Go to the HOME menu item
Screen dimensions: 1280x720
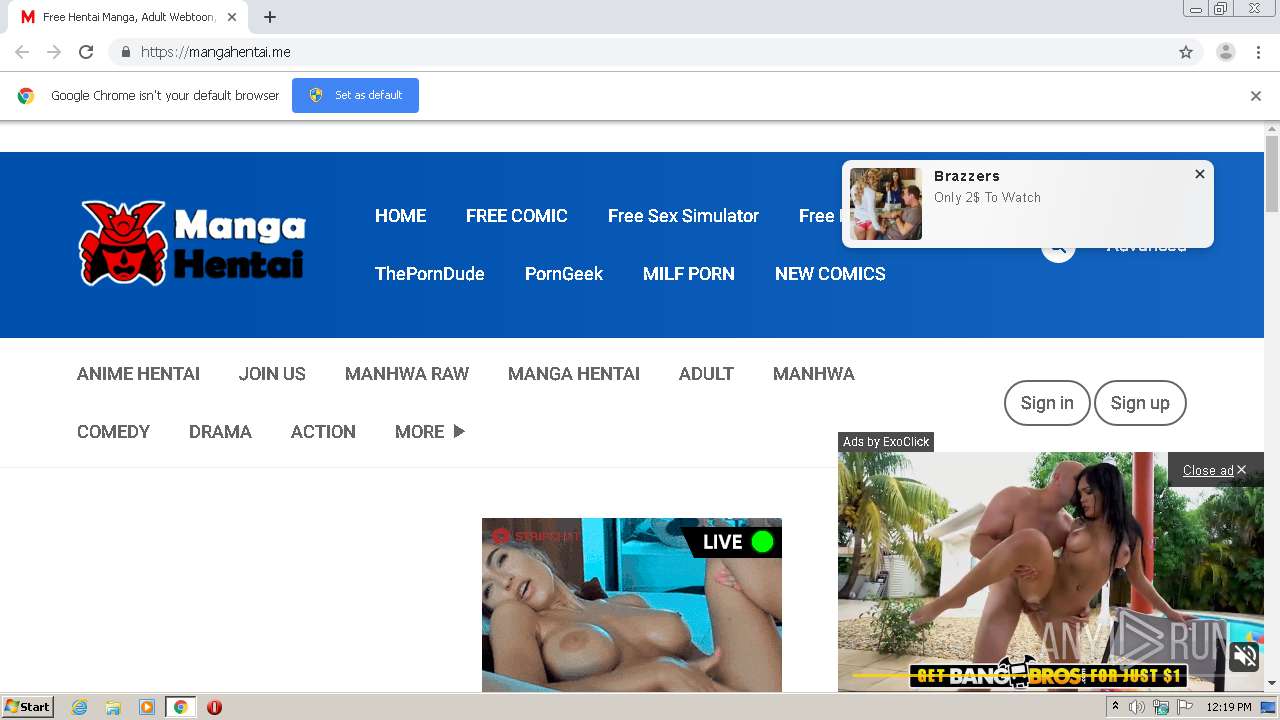point(400,216)
